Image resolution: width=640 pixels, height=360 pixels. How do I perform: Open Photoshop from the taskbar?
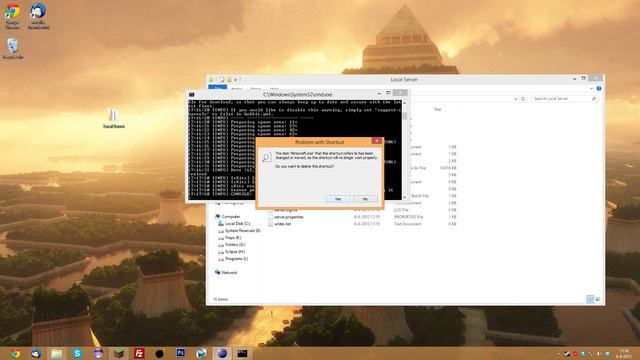tap(180, 353)
